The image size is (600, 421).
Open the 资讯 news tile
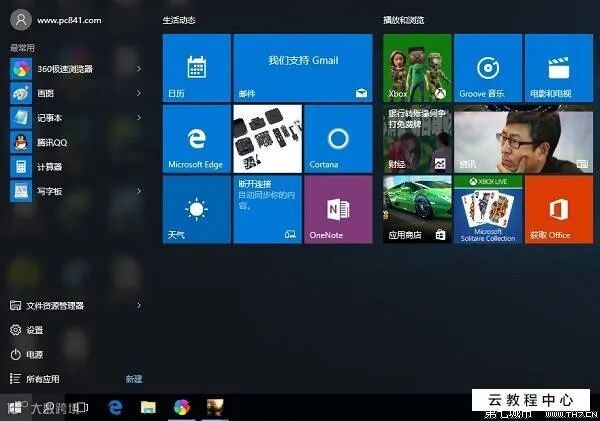point(523,139)
